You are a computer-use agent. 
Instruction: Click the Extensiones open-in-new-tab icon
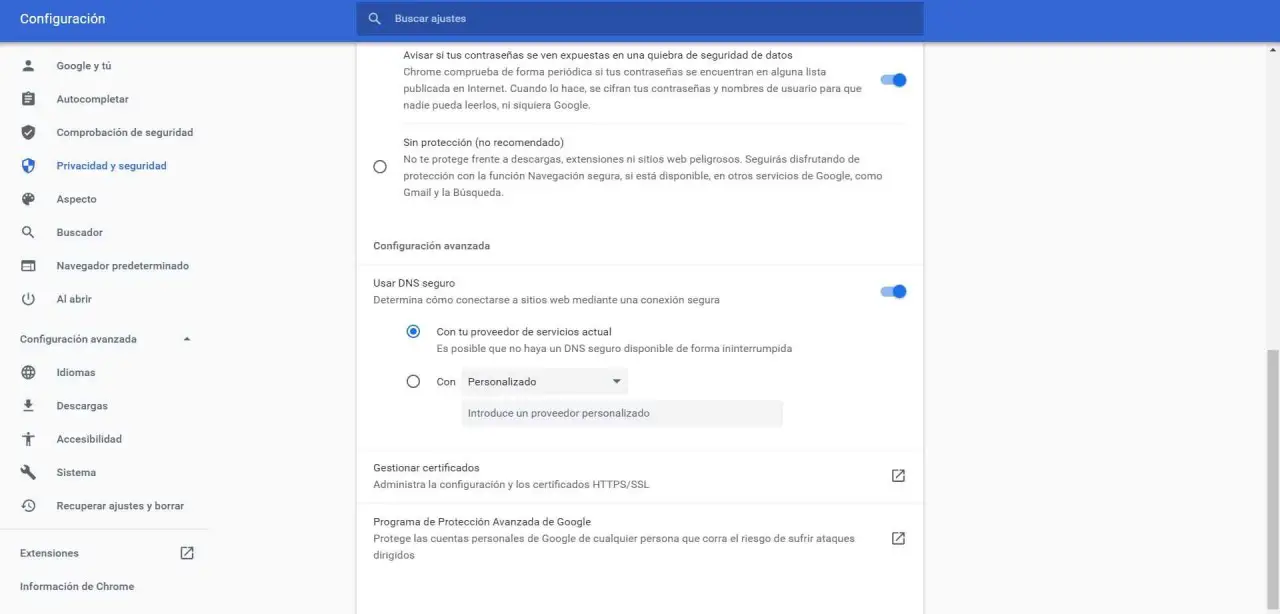(187, 553)
